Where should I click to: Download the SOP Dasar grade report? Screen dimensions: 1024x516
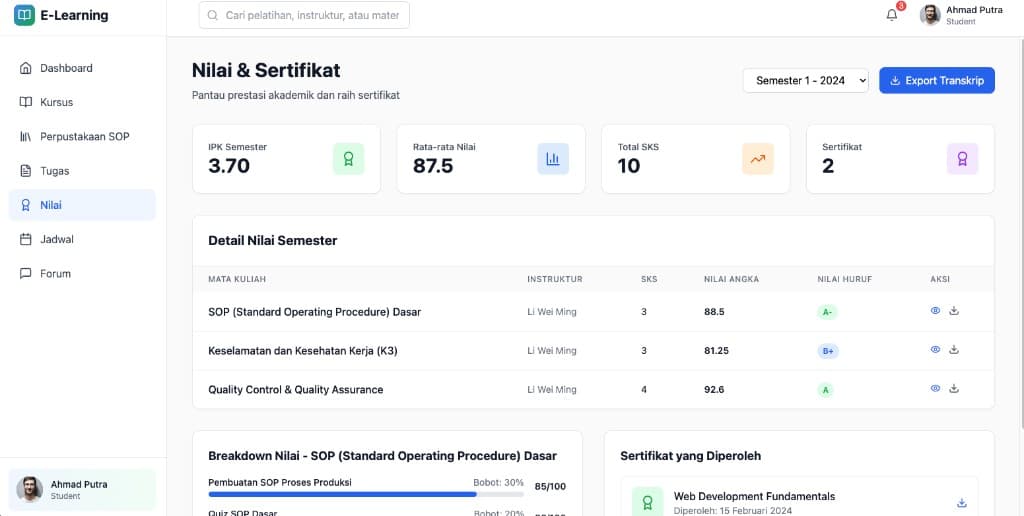click(954, 311)
